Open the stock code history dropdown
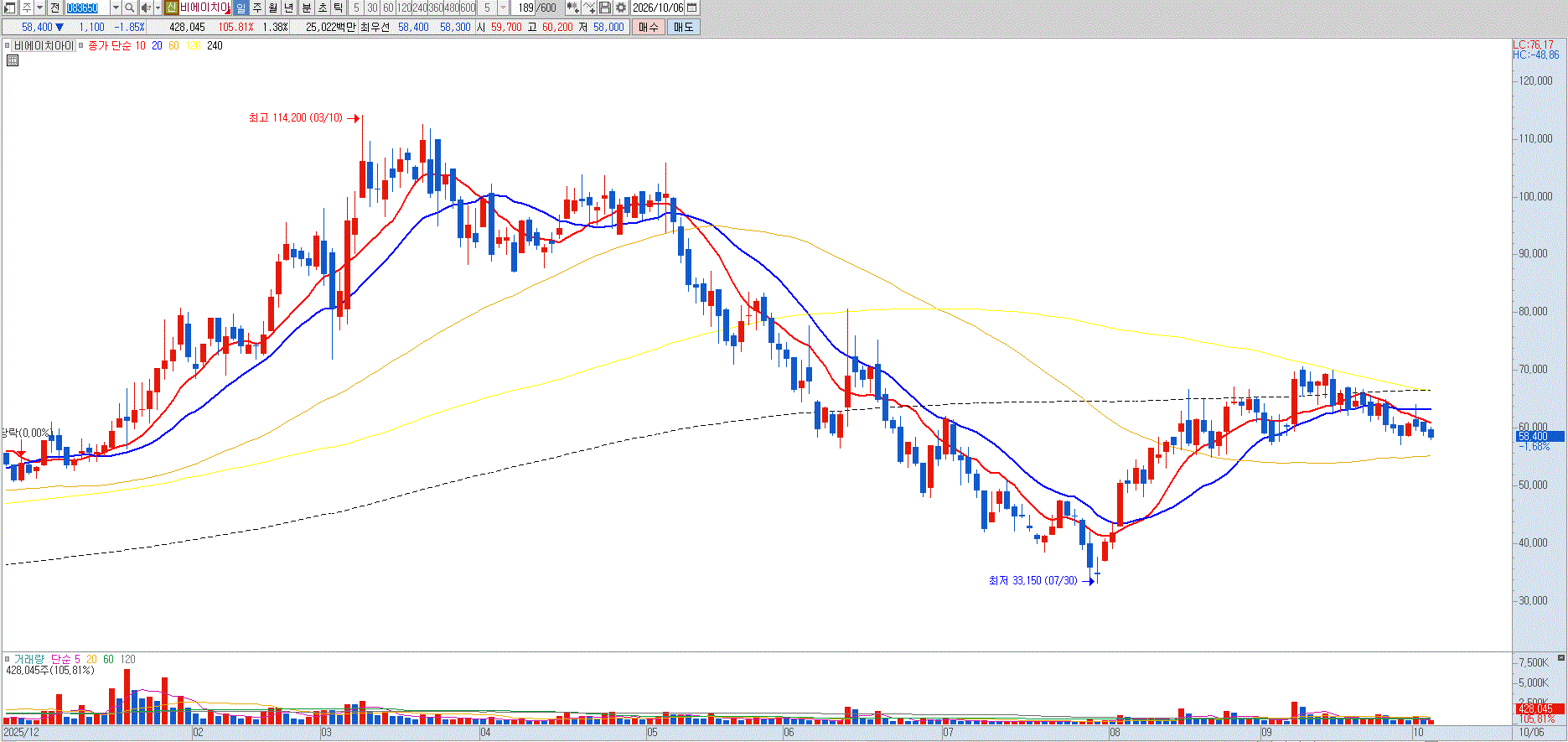Image resolution: width=1568 pixels, height=742 pixels. click(116, 8)
